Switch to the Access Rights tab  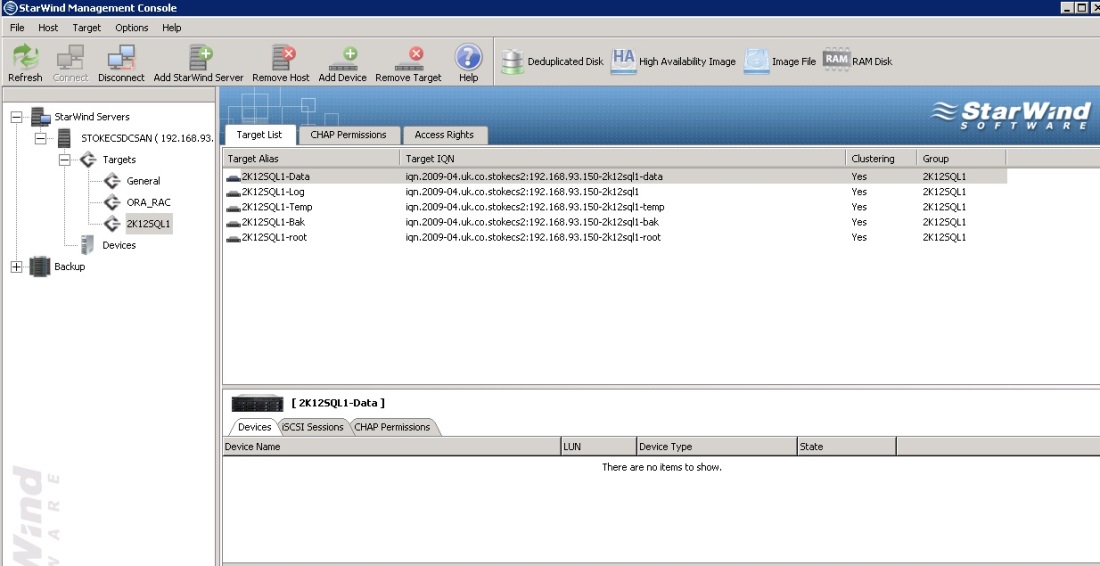444,135
